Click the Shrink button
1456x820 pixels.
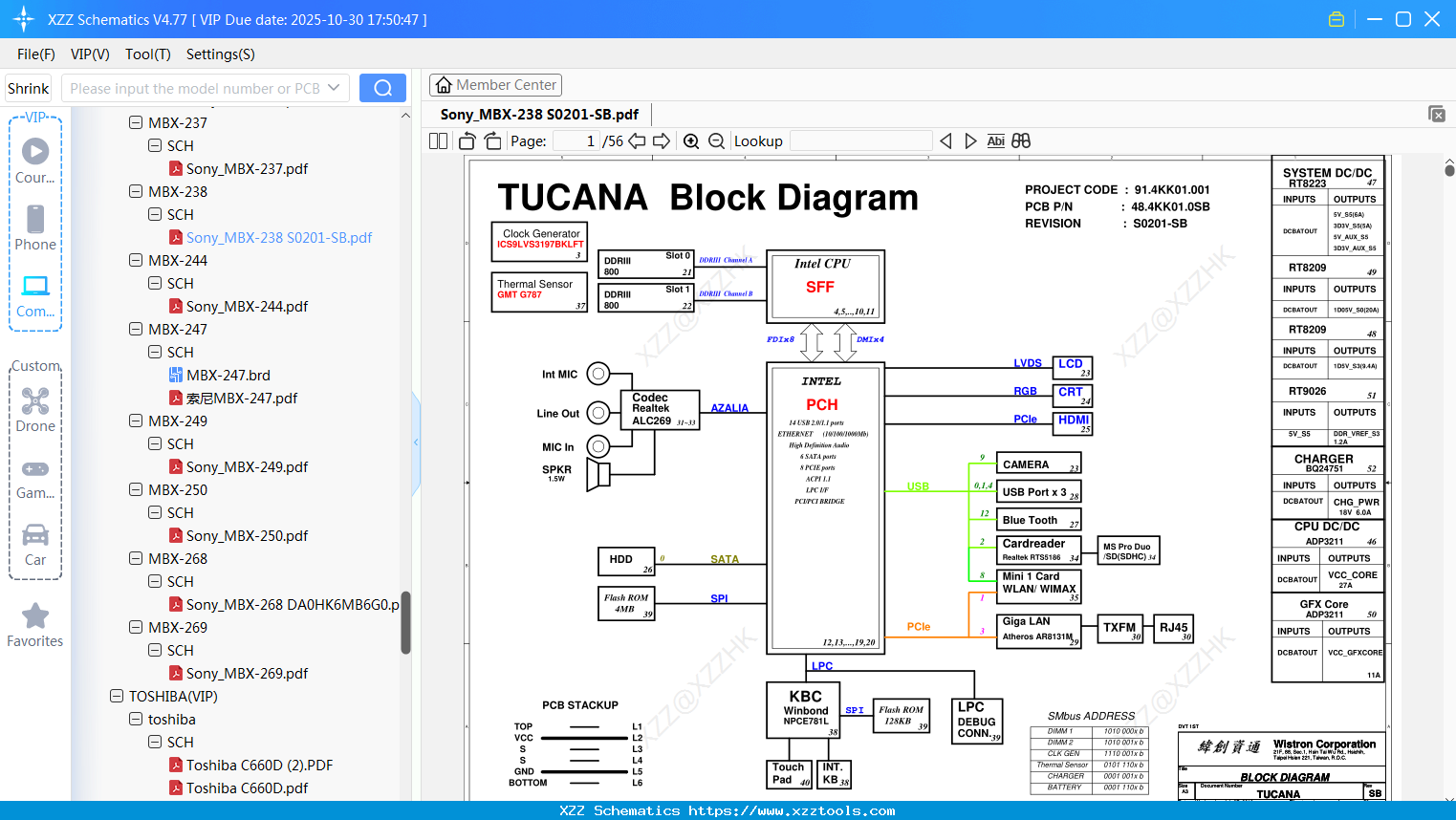point(28,88)
